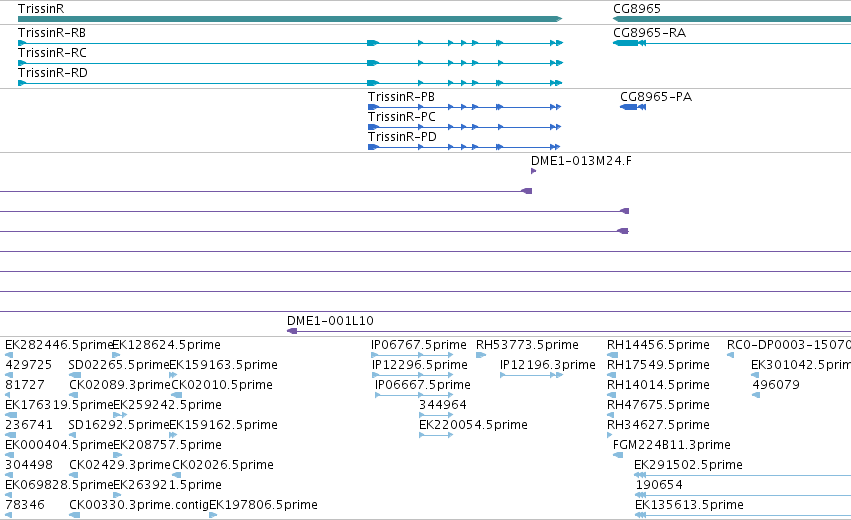The width and height of the screenshot is (851, 520).
Task: Select the CG8965-RA transcript glyph
Action: [732, 43]
